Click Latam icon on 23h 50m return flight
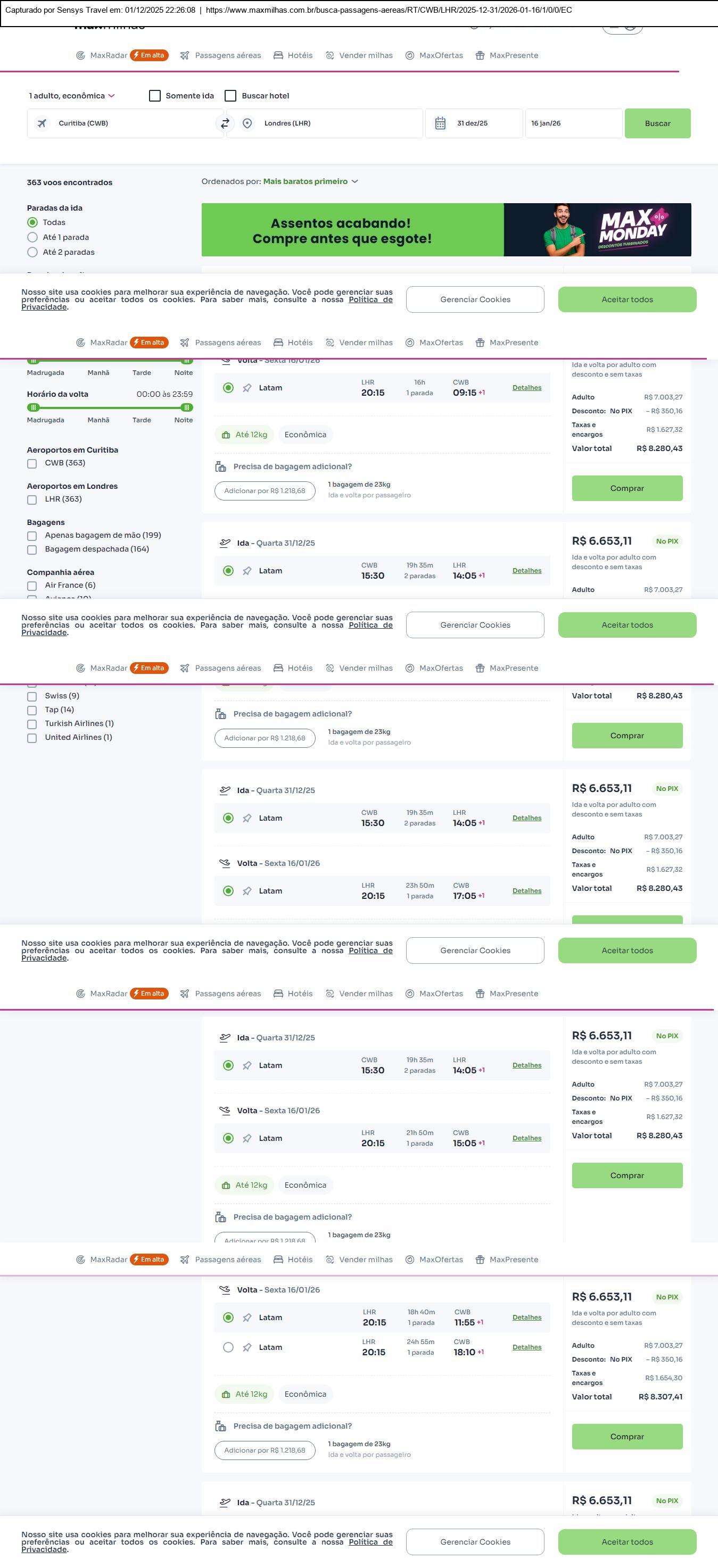This screenshot has height=1568, width=718. (x=246, y=891)
